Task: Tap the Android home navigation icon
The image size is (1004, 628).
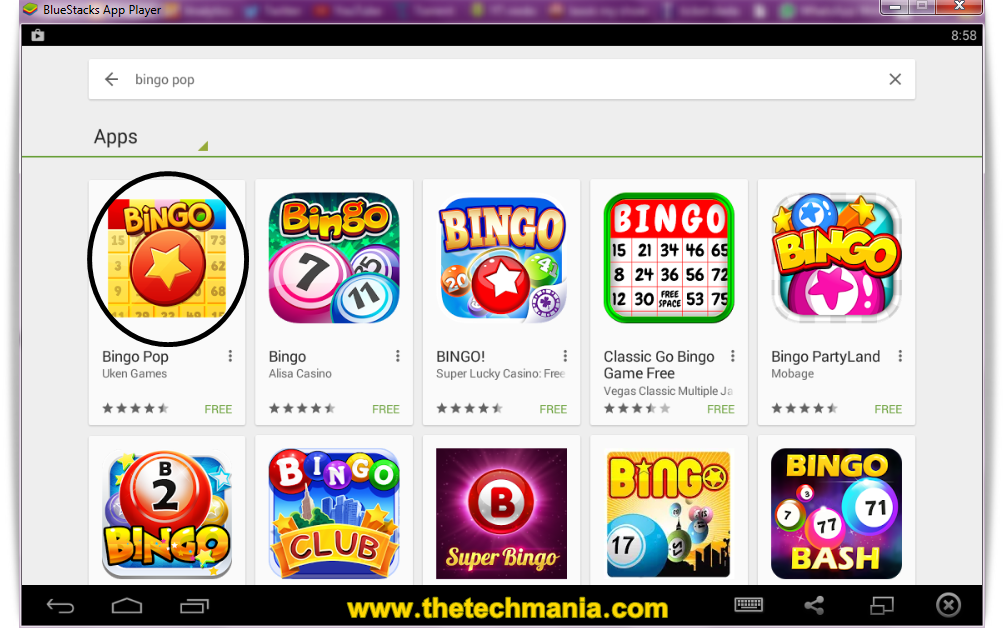Action: (127, 606)
